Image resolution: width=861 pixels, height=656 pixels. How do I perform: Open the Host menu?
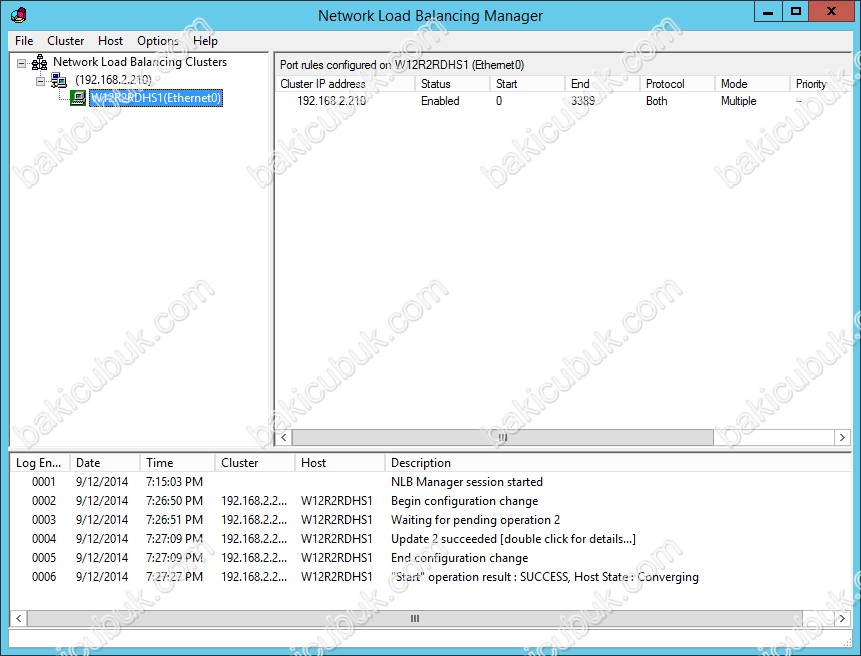click(110, 41)
